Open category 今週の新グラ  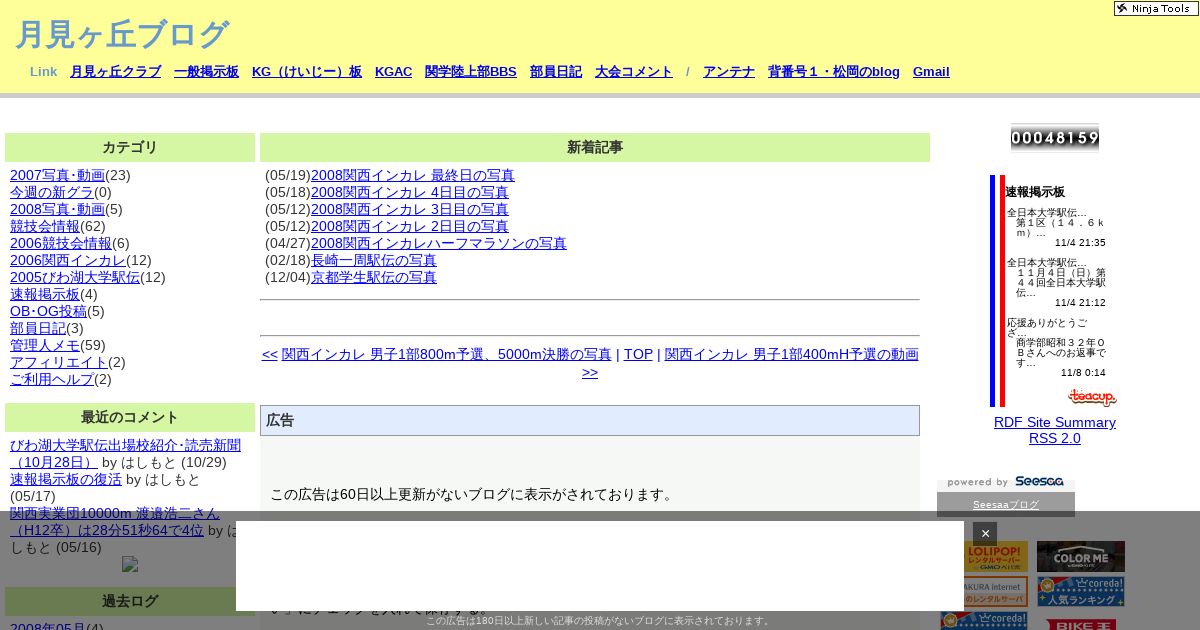tap(52, 192)
